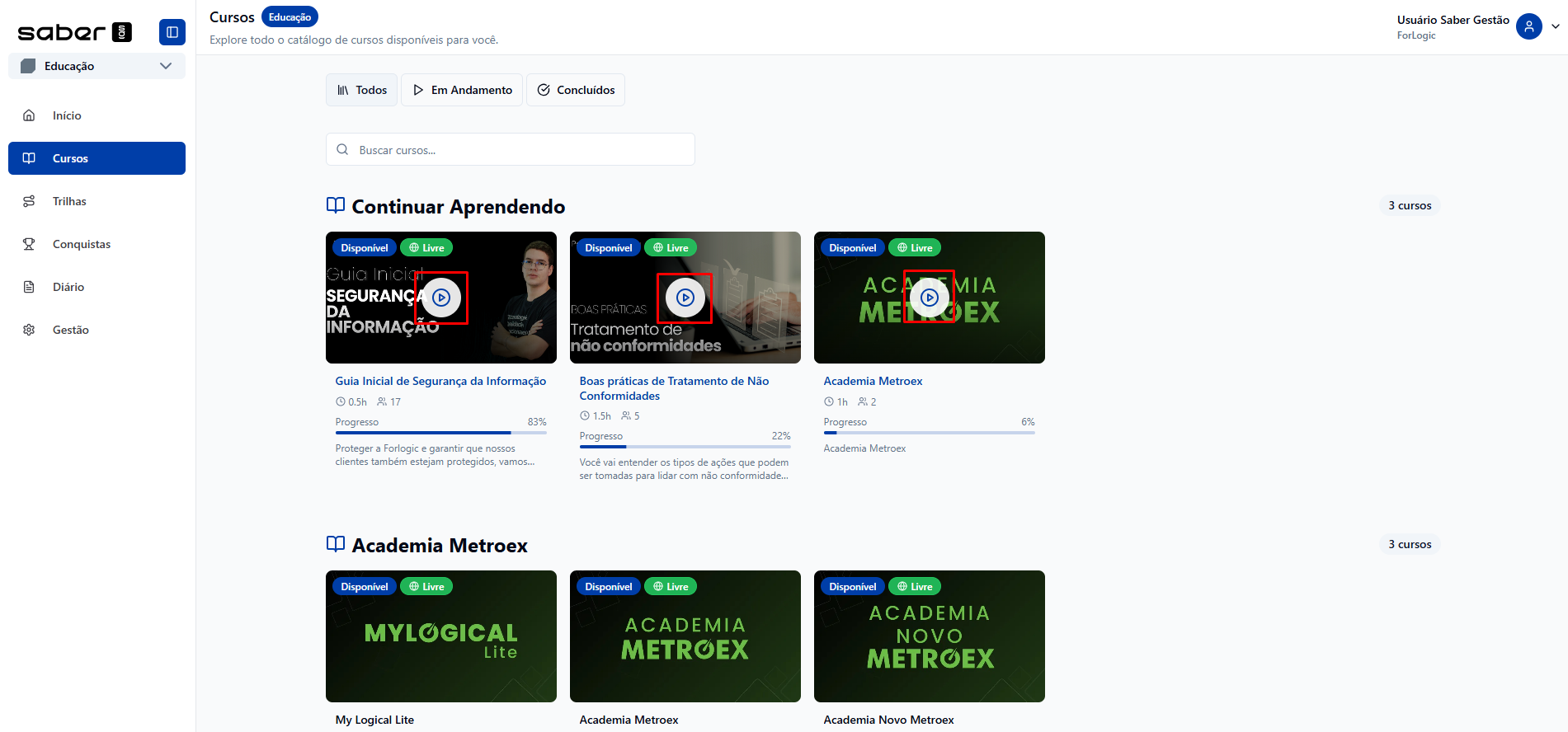Screen dimensions: 1568x732
Task: Open Trilhas from the sidebar
Action: click(69, 201)
